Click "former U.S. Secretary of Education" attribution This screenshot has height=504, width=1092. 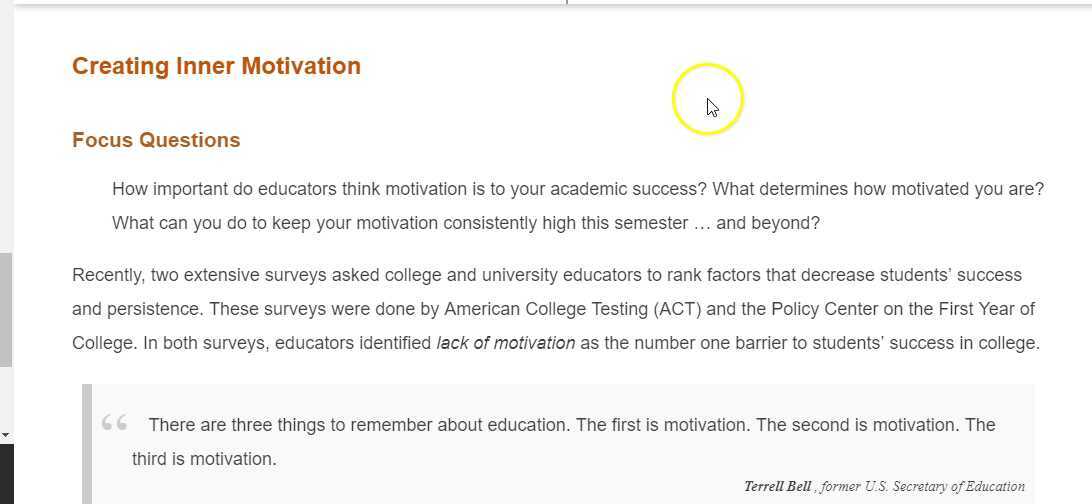922,487
